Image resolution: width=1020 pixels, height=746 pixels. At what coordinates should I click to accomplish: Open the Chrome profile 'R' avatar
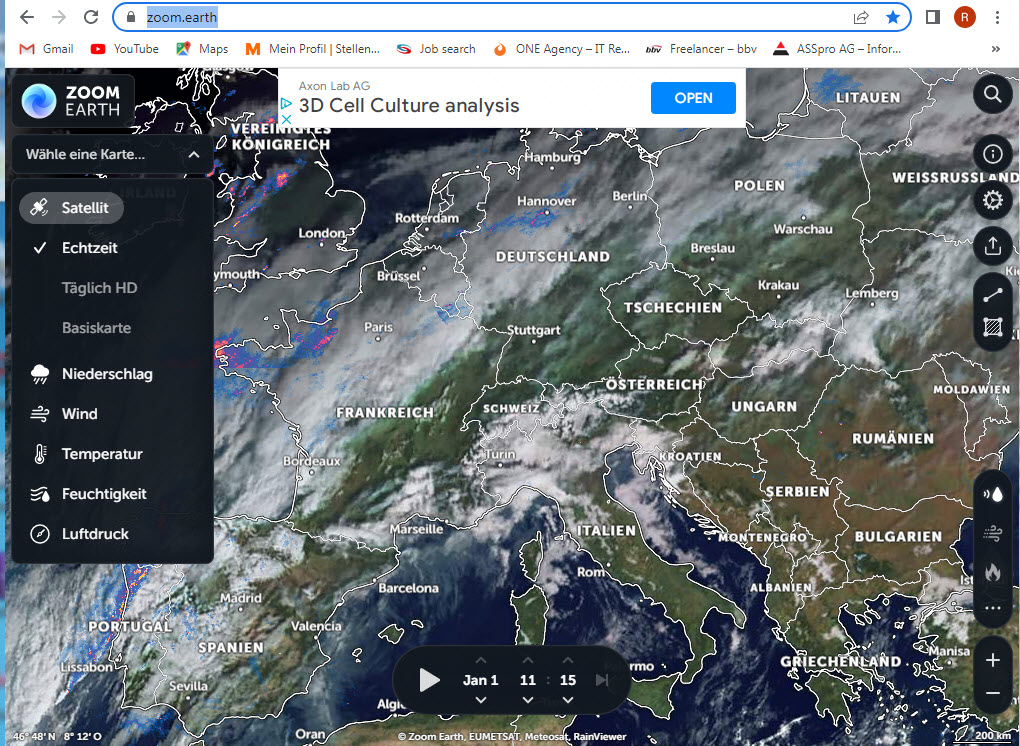[965, 17]
